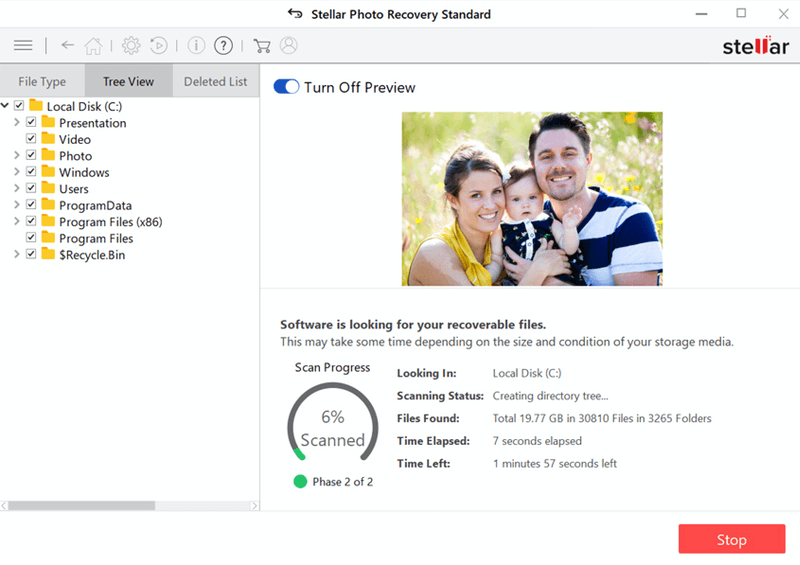This screenshot has height=565, width=800.
Task: Return to the Home screen icon
Action: click(93, 46)
